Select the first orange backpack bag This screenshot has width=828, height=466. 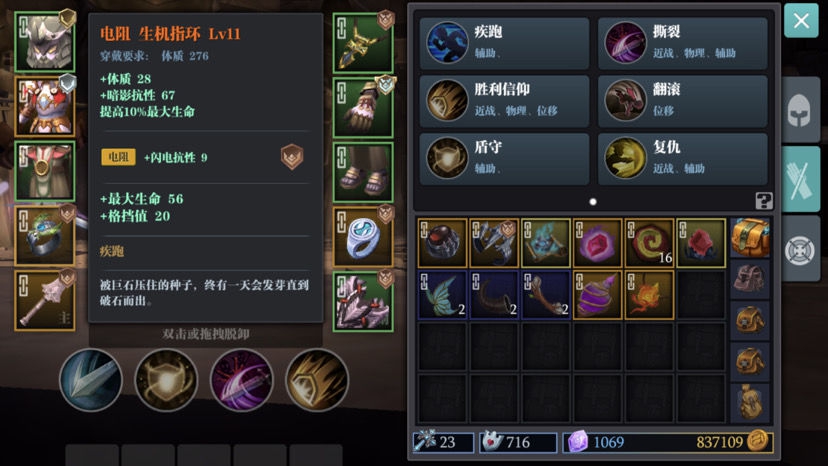tap(750, 238)
